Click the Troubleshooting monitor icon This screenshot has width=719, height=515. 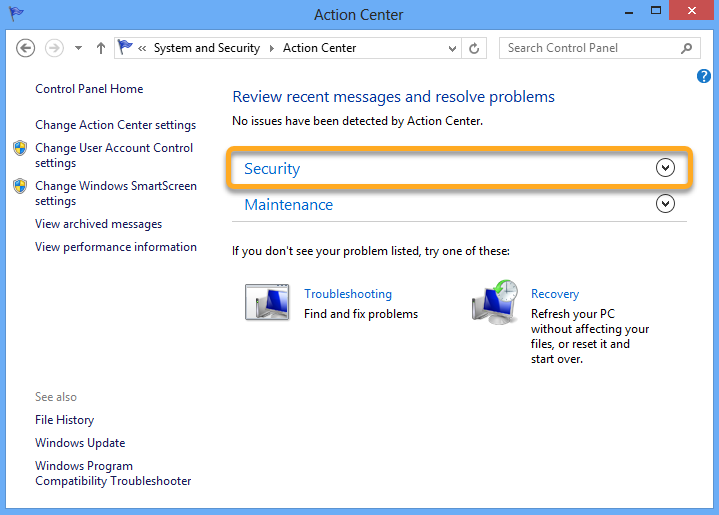coord(267,301)
